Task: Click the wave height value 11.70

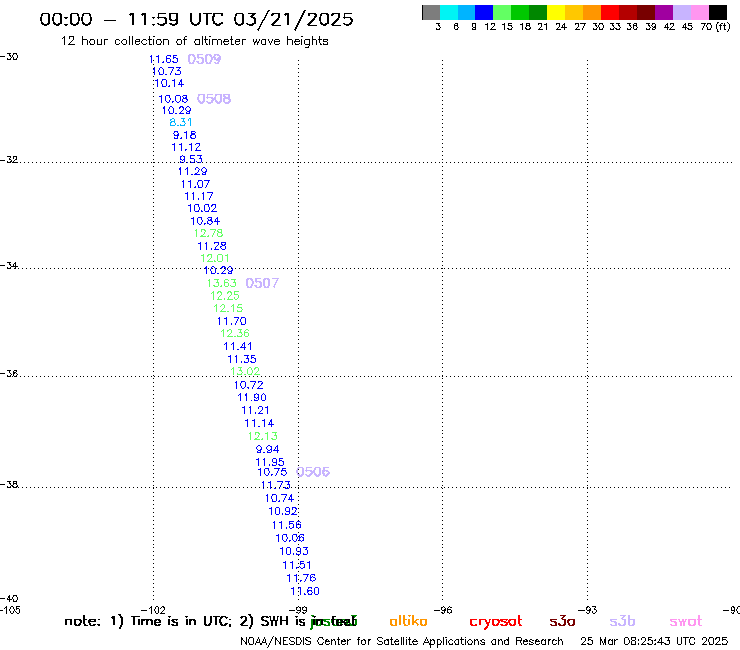Action: pyautogui.click(x=232, y=321)
